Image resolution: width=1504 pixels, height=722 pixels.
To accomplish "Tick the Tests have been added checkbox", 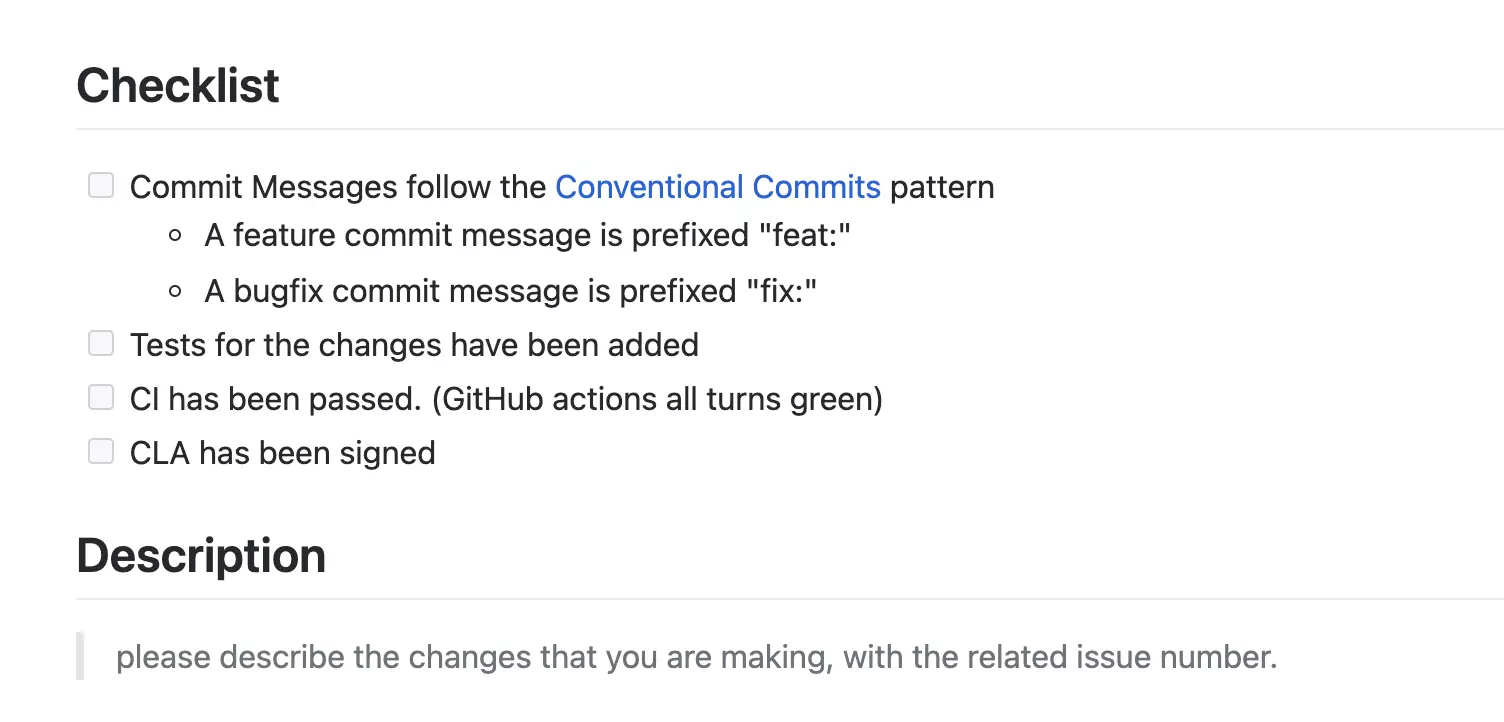I will coord(101,343).
